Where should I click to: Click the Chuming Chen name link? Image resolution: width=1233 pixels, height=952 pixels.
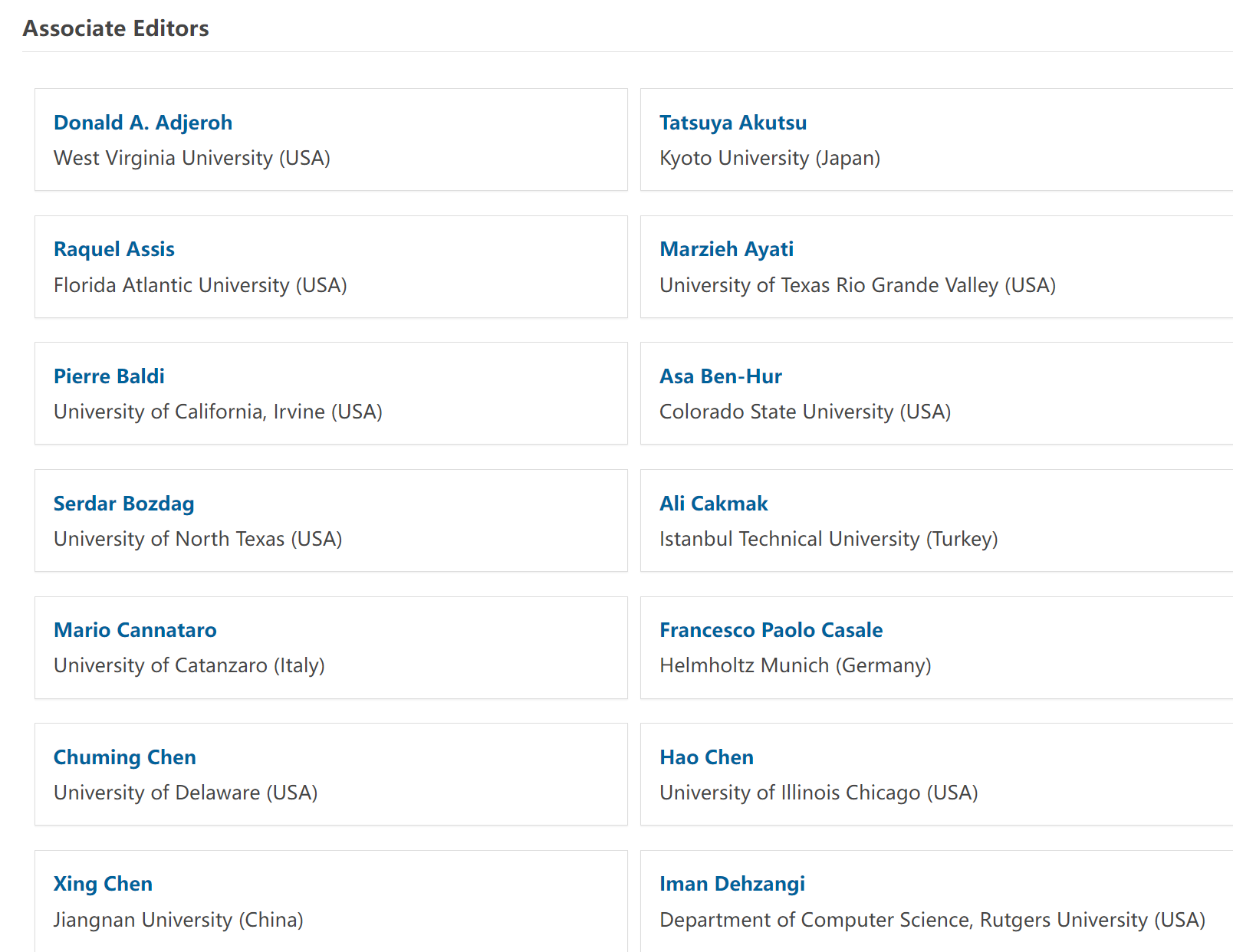pyautogui.click(x=124, y=757)
